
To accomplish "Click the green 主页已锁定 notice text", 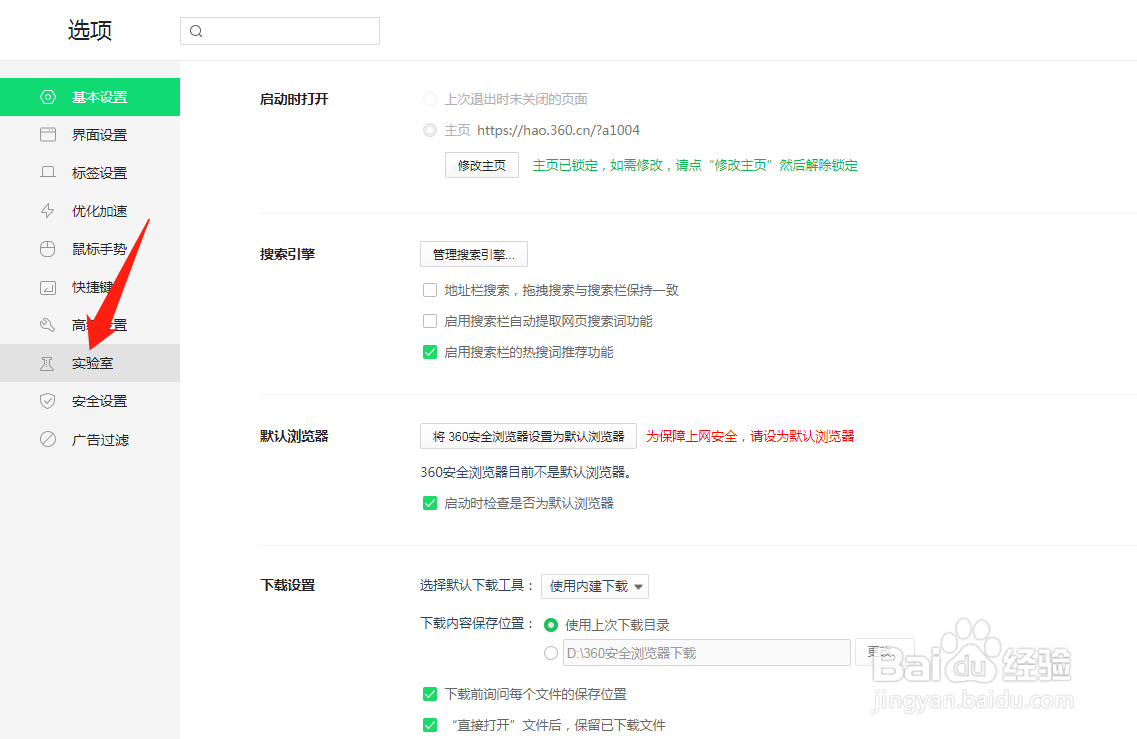I will click(x=695, y=165).
